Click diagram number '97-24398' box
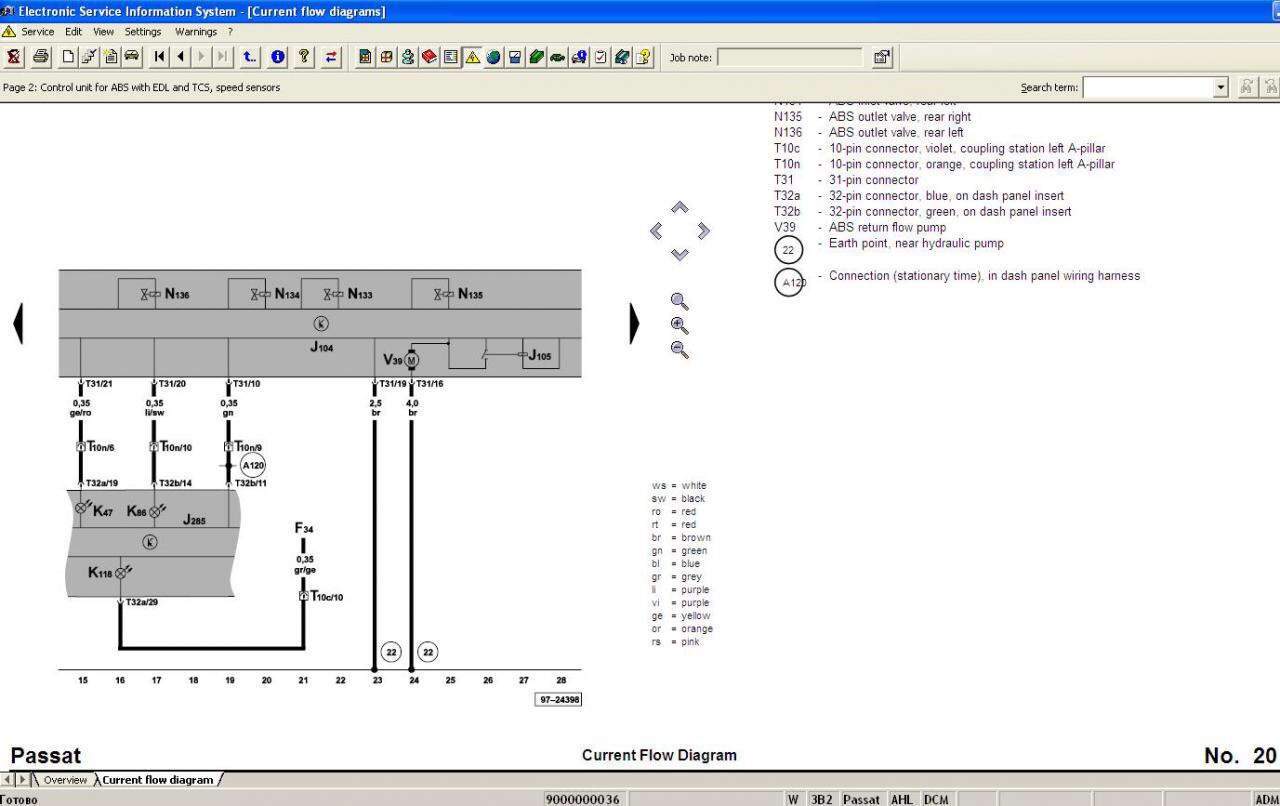 (558, 699)
